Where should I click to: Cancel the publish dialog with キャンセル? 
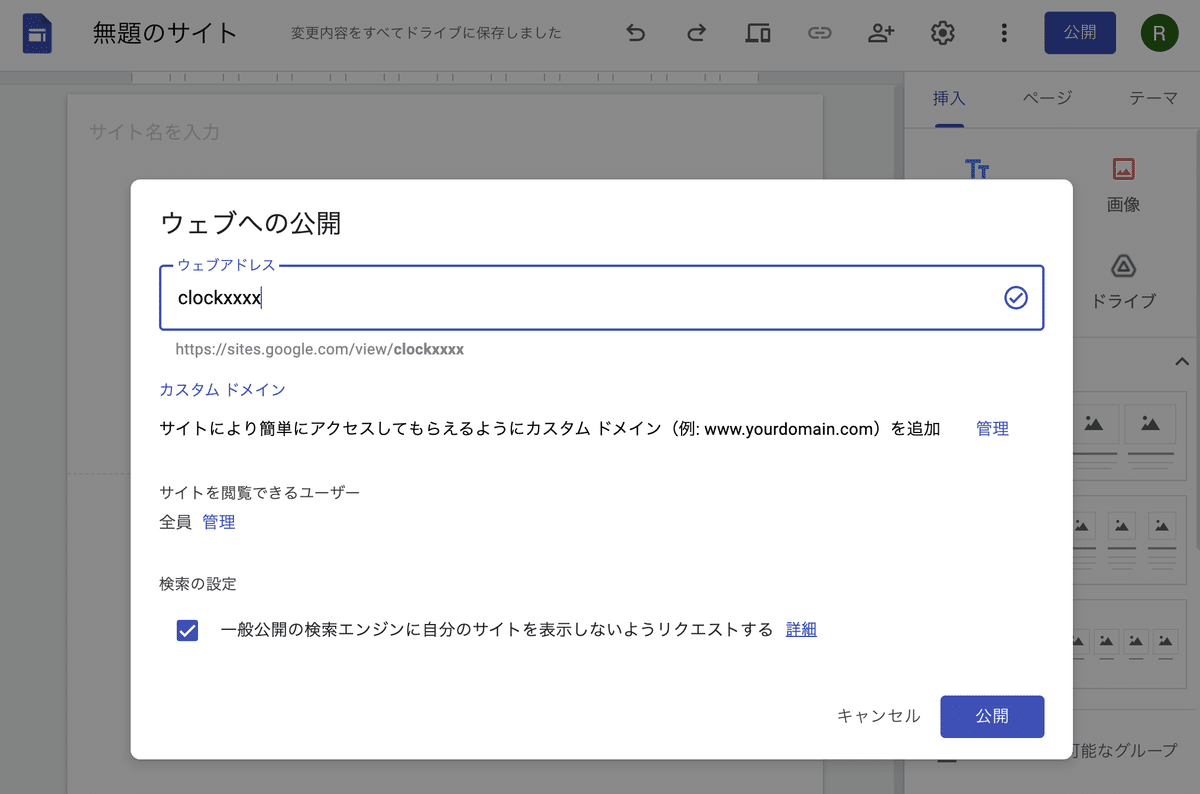coord(878,716)
